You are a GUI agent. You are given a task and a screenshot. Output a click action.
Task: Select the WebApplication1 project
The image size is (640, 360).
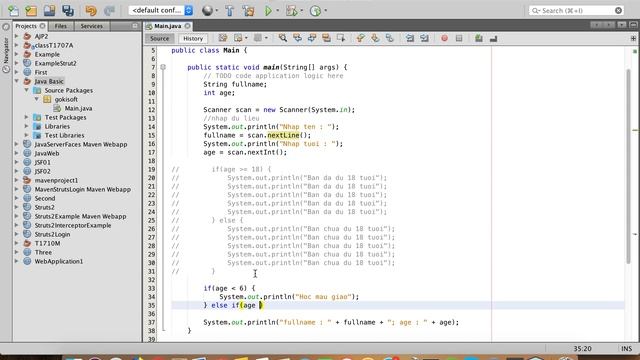[59, 261]
